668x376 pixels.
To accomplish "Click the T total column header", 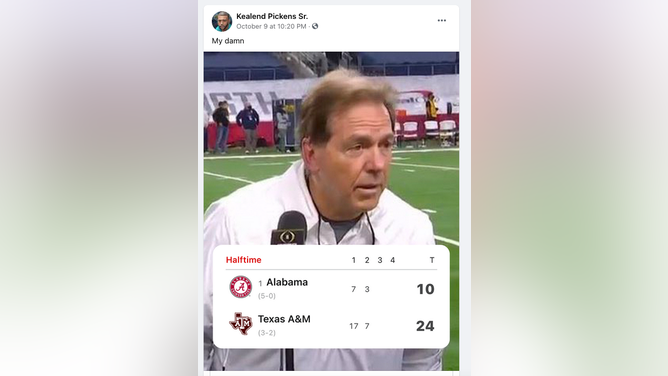I will click(432, 260).
